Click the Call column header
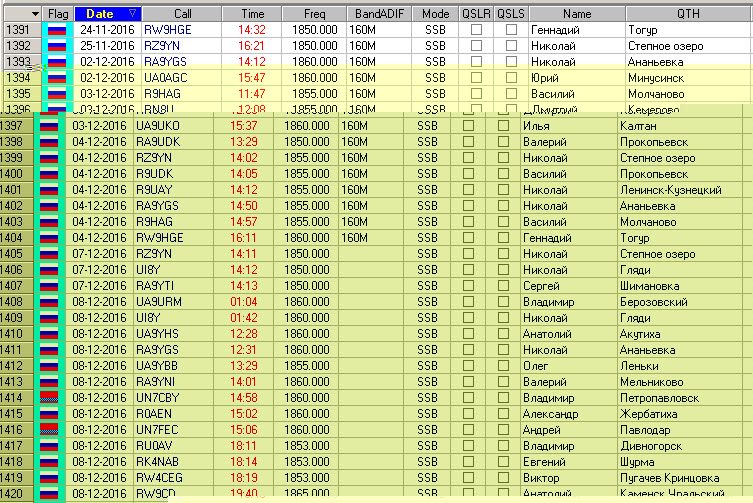753x503 pixels. (x=182, y=14)
